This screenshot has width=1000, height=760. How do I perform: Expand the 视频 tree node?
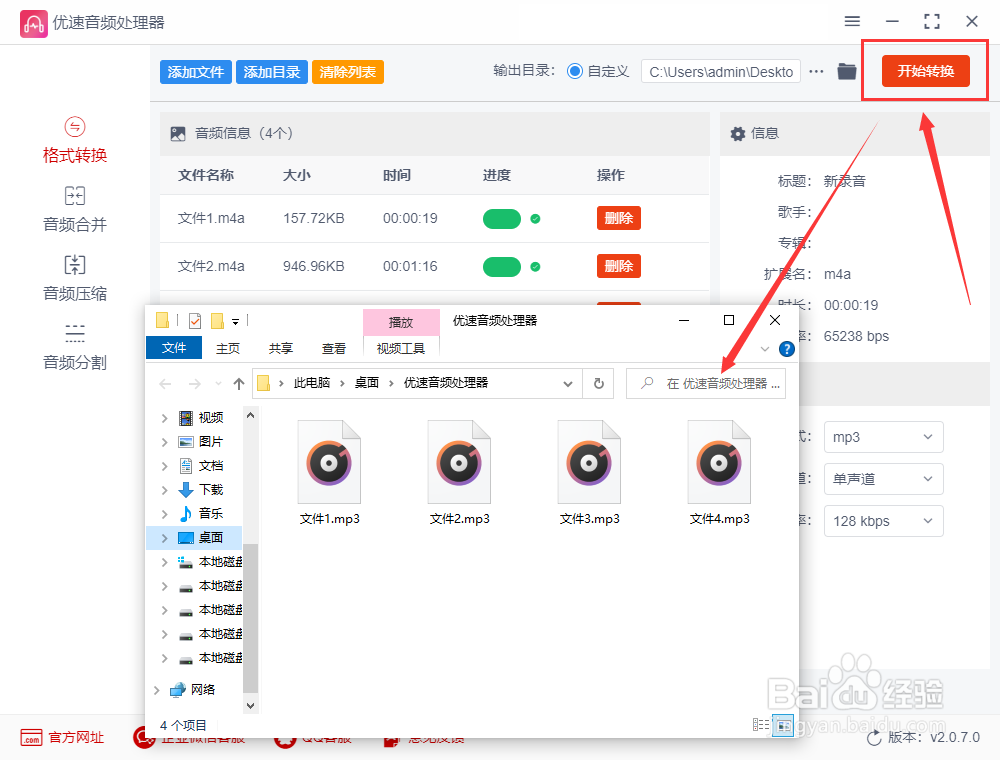(x=165, y=418)
